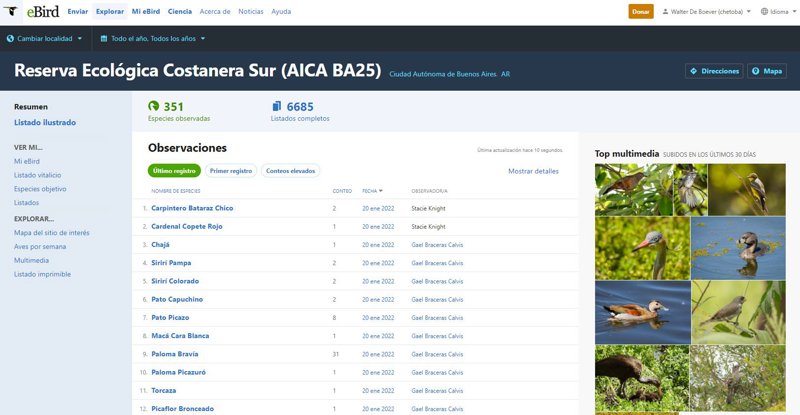Click the Direcciones button with arrow icon

click(x=715, y=71)
